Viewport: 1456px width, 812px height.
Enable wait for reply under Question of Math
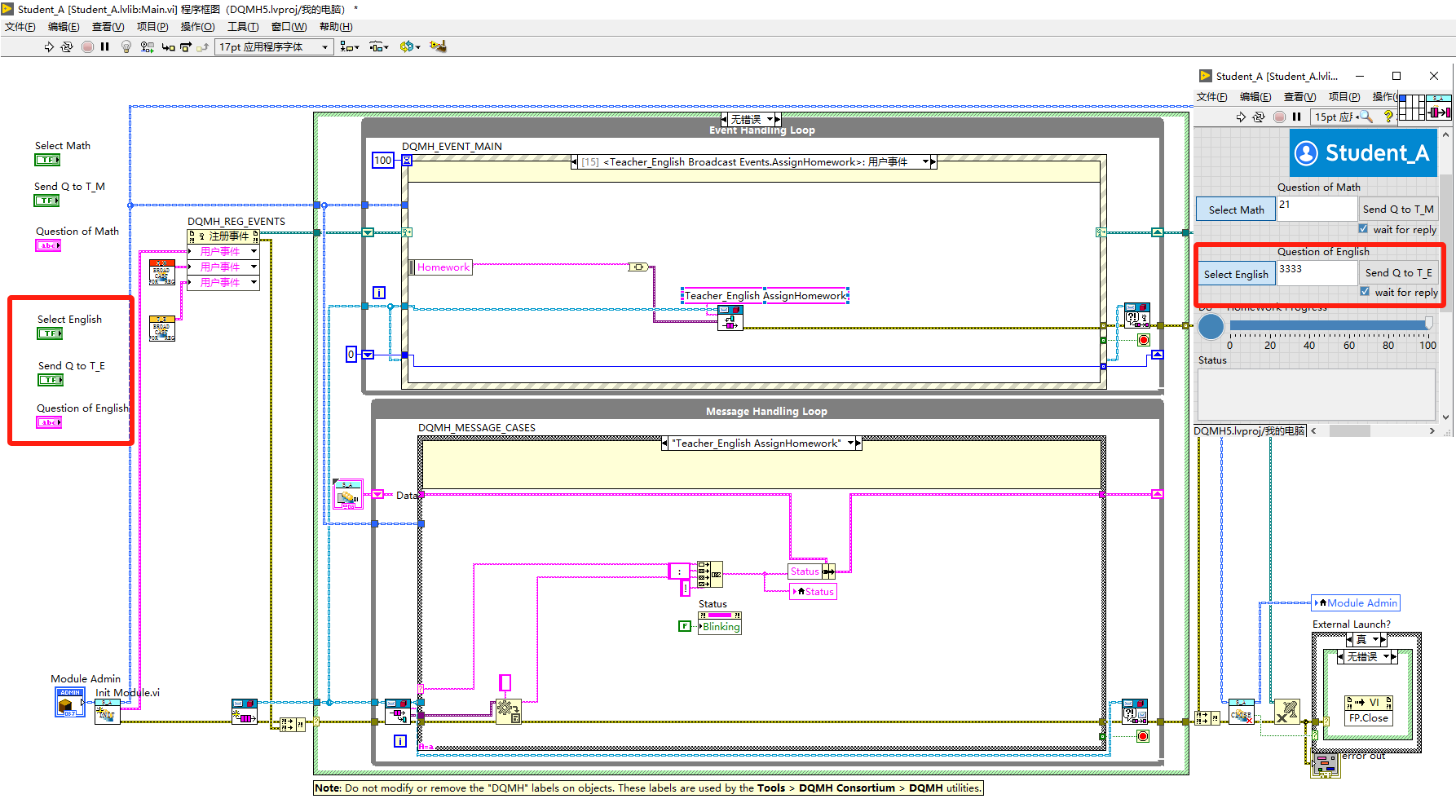1364,229
